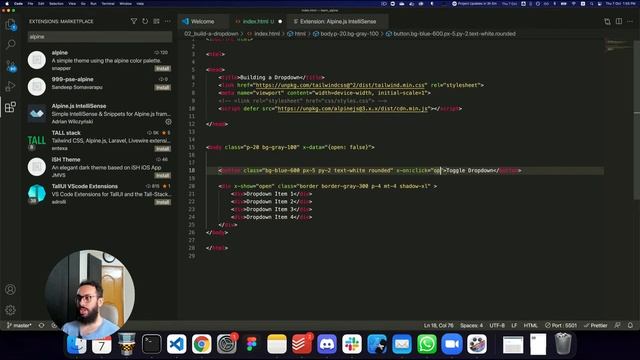Install the TALL stack extension
The image size is (640, 360).
coord(162,149)
